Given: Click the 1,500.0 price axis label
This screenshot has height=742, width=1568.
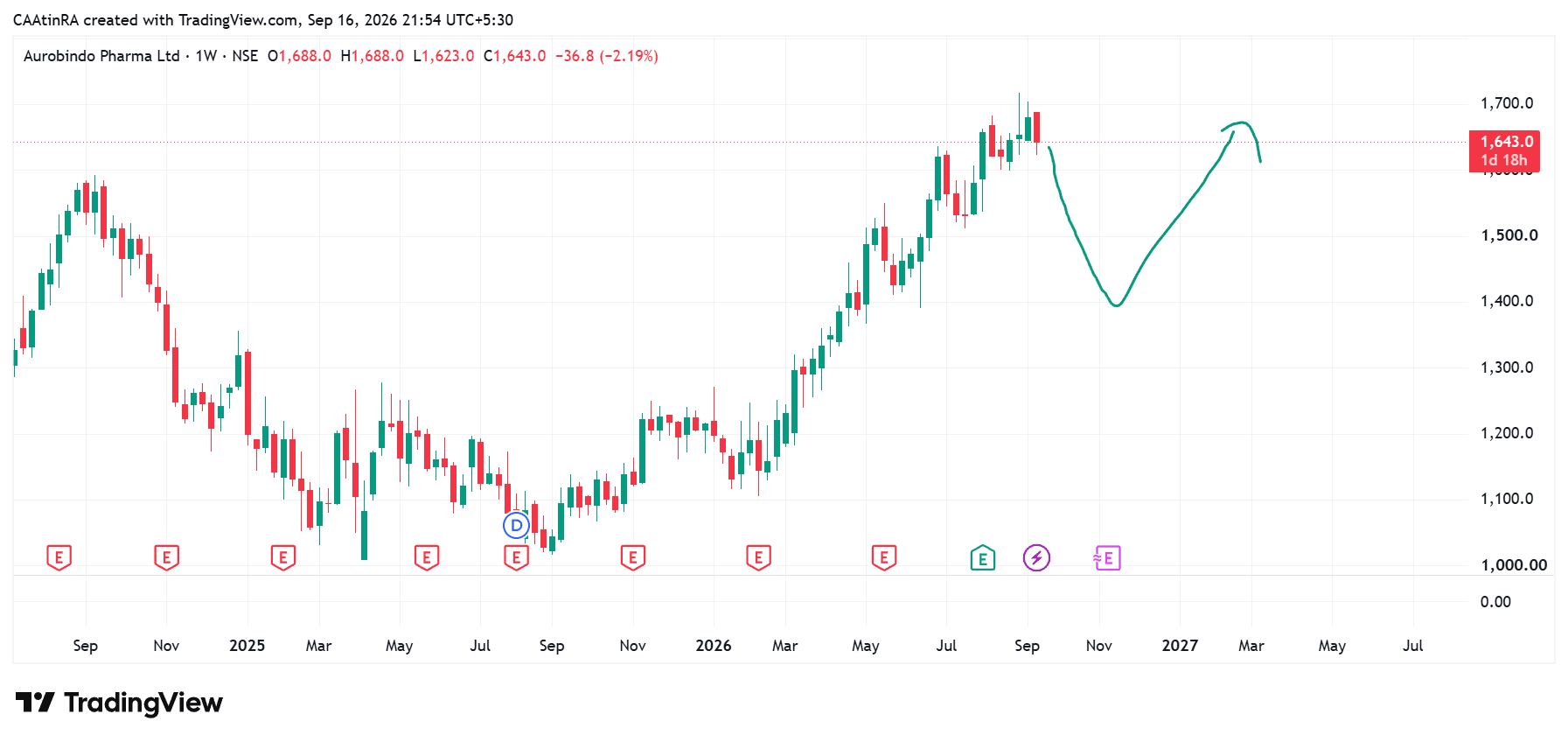Looking at the screenshot, I should tap(1509, 235).
